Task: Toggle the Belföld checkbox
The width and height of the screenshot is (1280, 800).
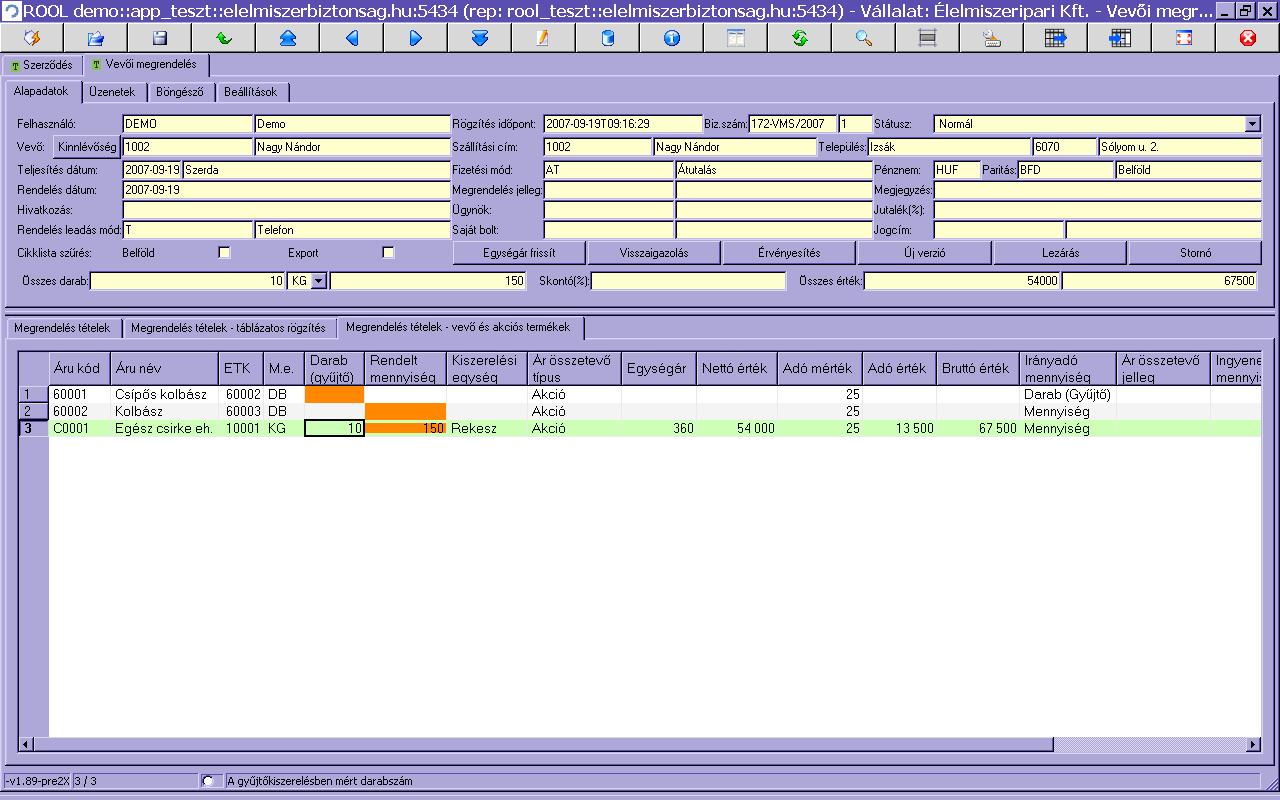Action: [x=224, y=253]
